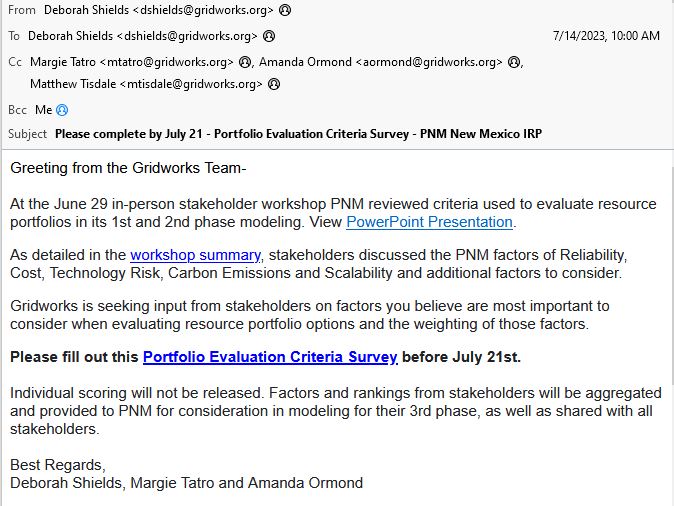The height and width of the screenshot is (506, 674).
Task: Click recipient Deborah Shields in To field
Action: [x=143, y=36]
